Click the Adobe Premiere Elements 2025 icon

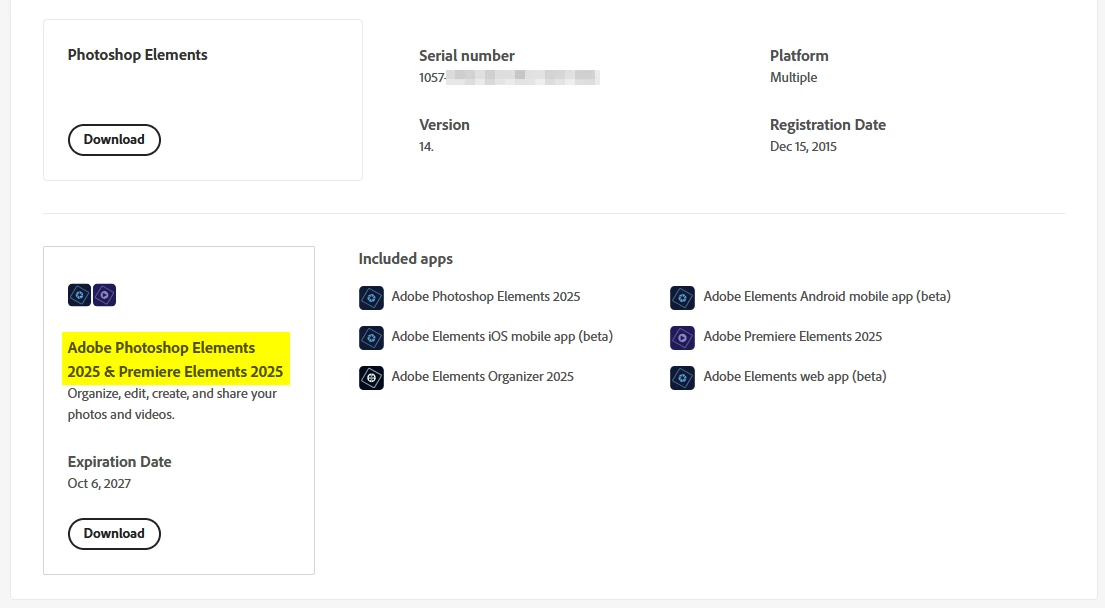point(682,337)
